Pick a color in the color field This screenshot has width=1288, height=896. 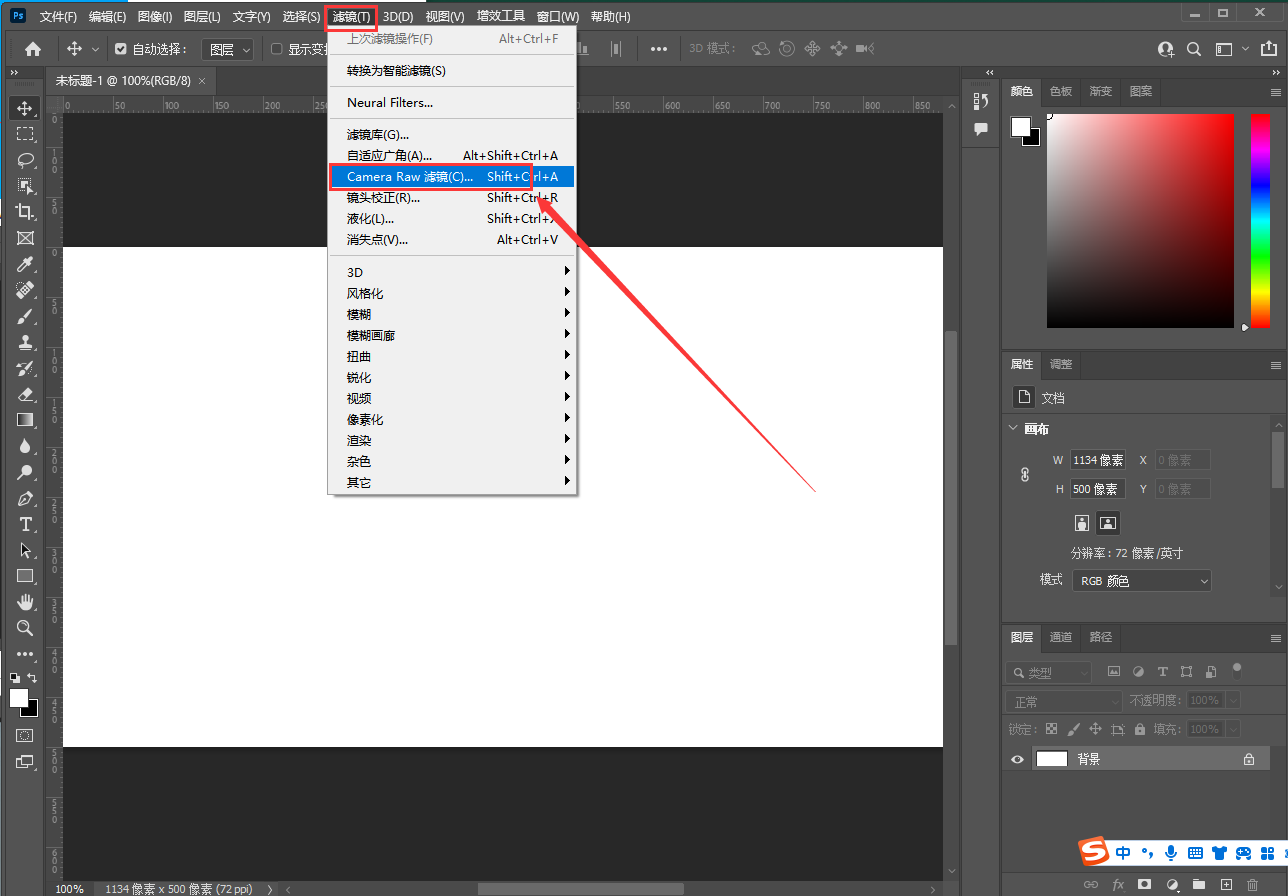pos(1140,221)
